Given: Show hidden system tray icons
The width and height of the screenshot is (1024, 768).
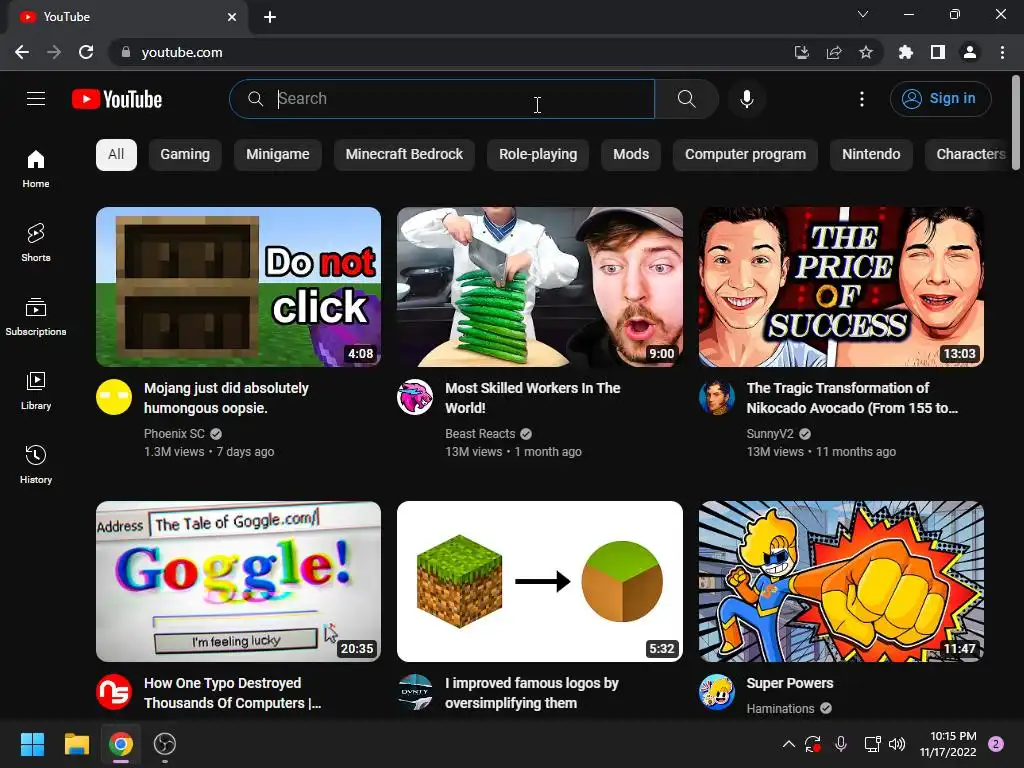Looking at the screenshot, I should [x=789, y=744].
